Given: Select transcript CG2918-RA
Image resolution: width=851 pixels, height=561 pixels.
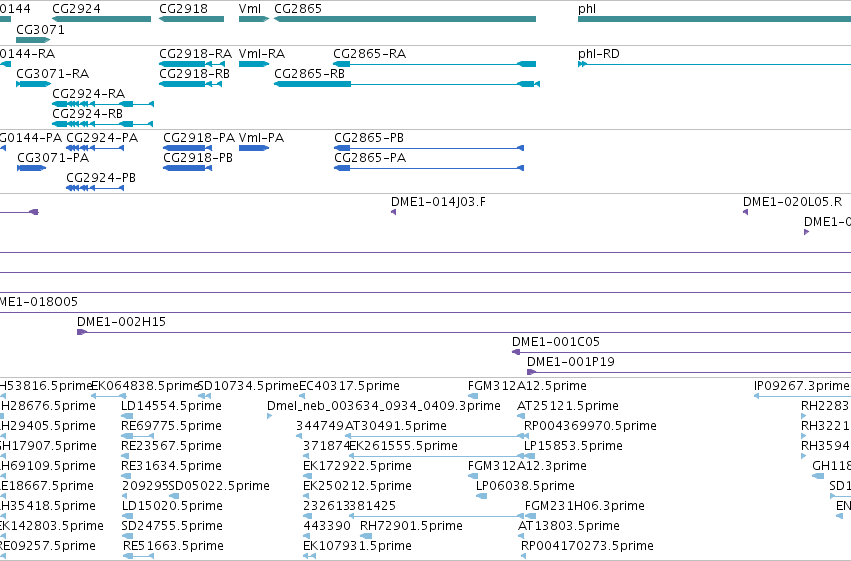Looking at the screenshot, I should click(x=192, y=64).
